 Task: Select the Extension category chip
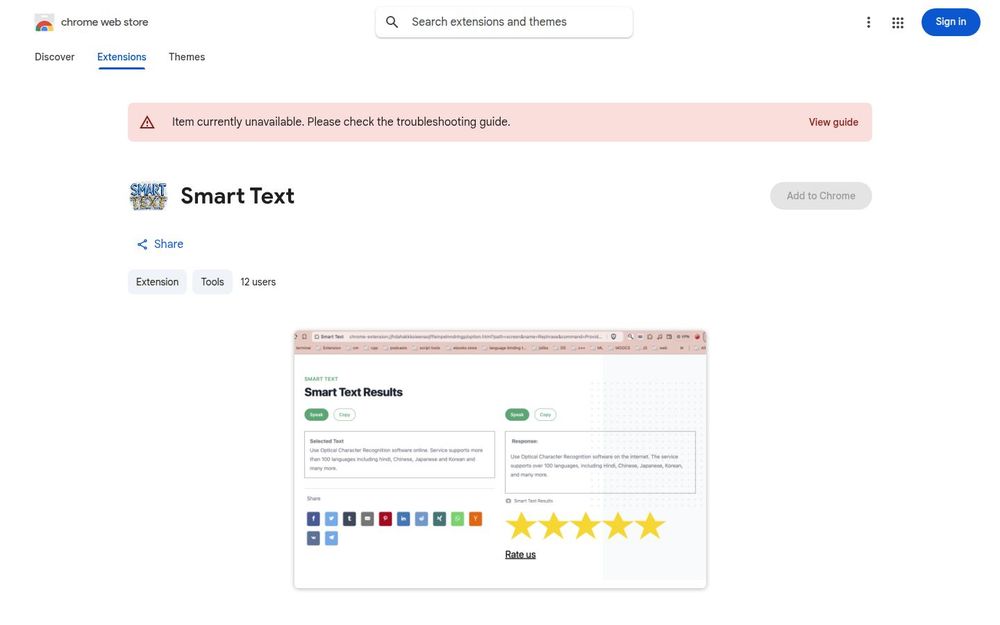157,282
